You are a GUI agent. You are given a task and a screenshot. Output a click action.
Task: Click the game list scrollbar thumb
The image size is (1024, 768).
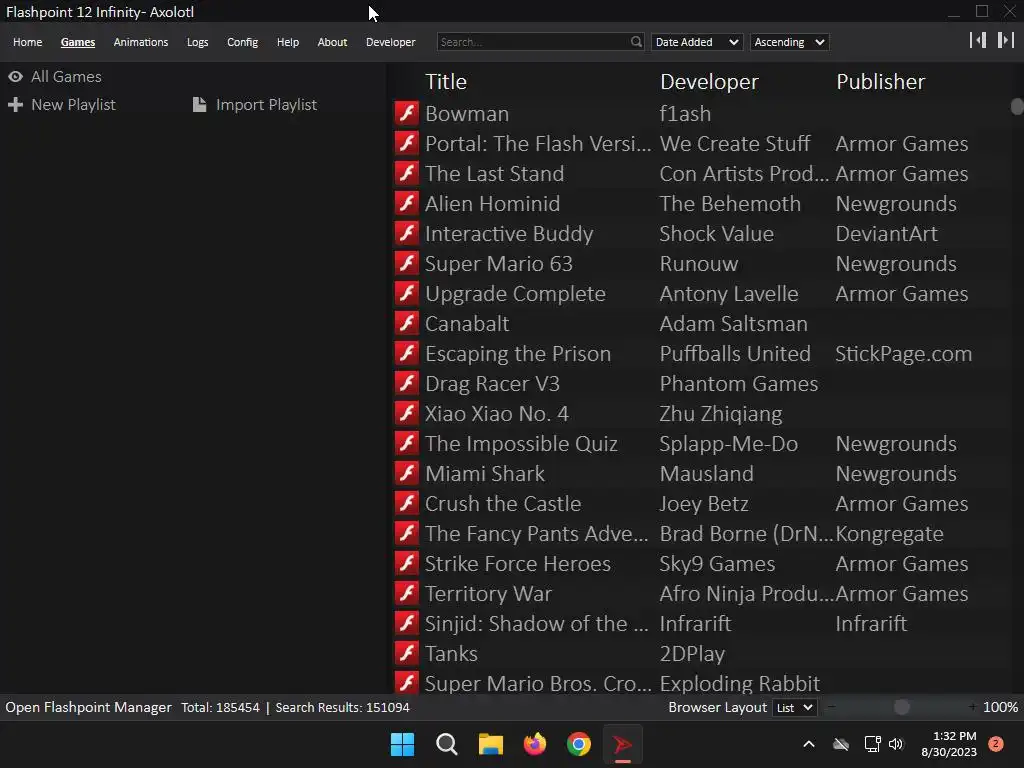pos(1017,106)
